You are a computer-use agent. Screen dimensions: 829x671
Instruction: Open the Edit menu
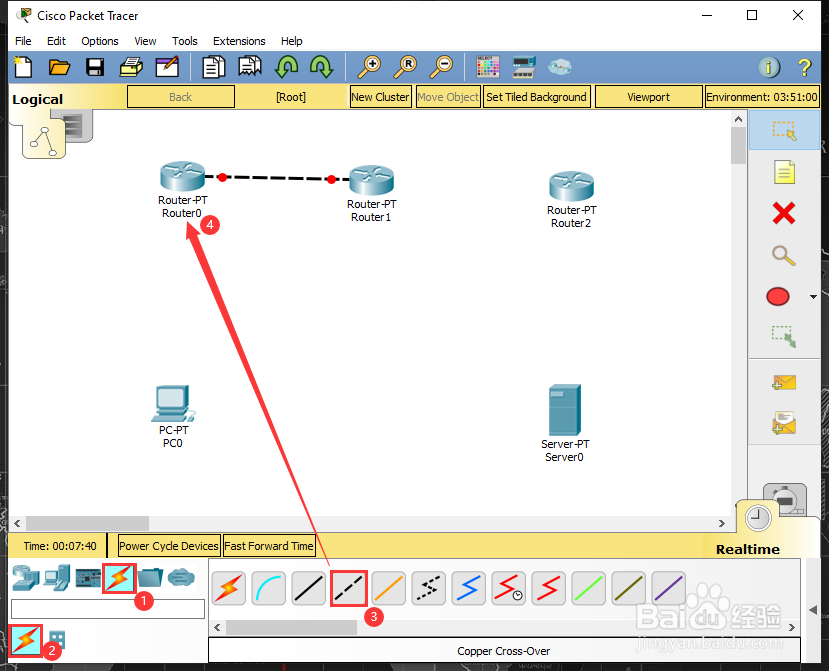coord(56,41)
